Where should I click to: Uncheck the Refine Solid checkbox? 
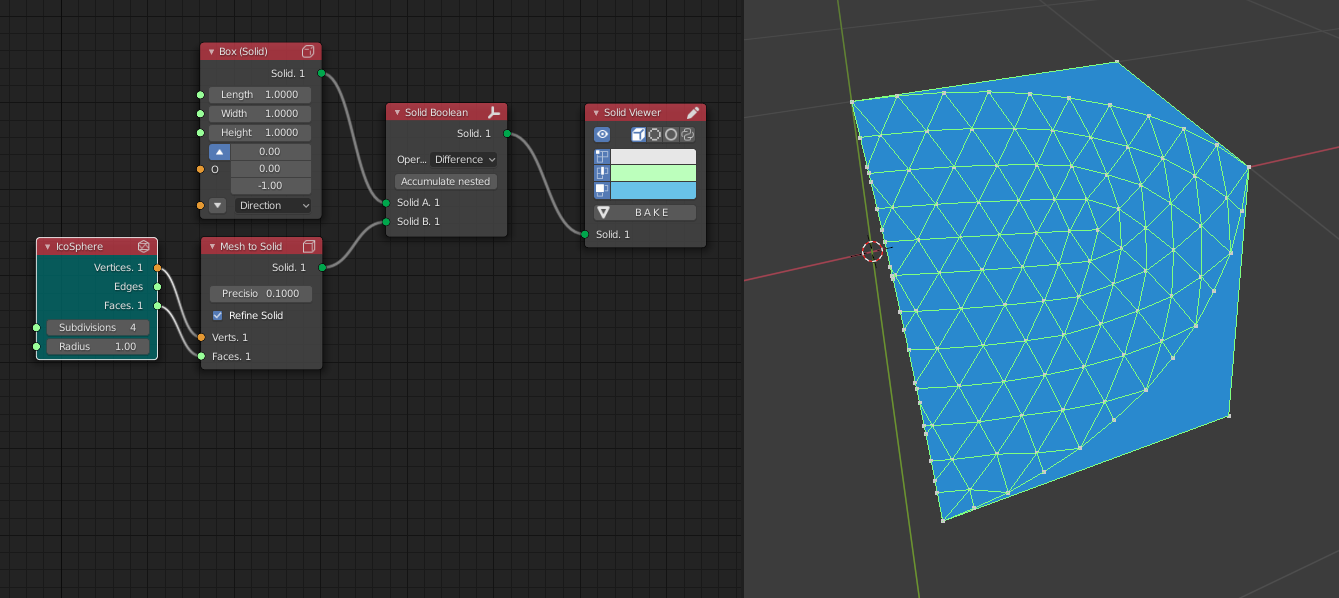tap(218, 315)
